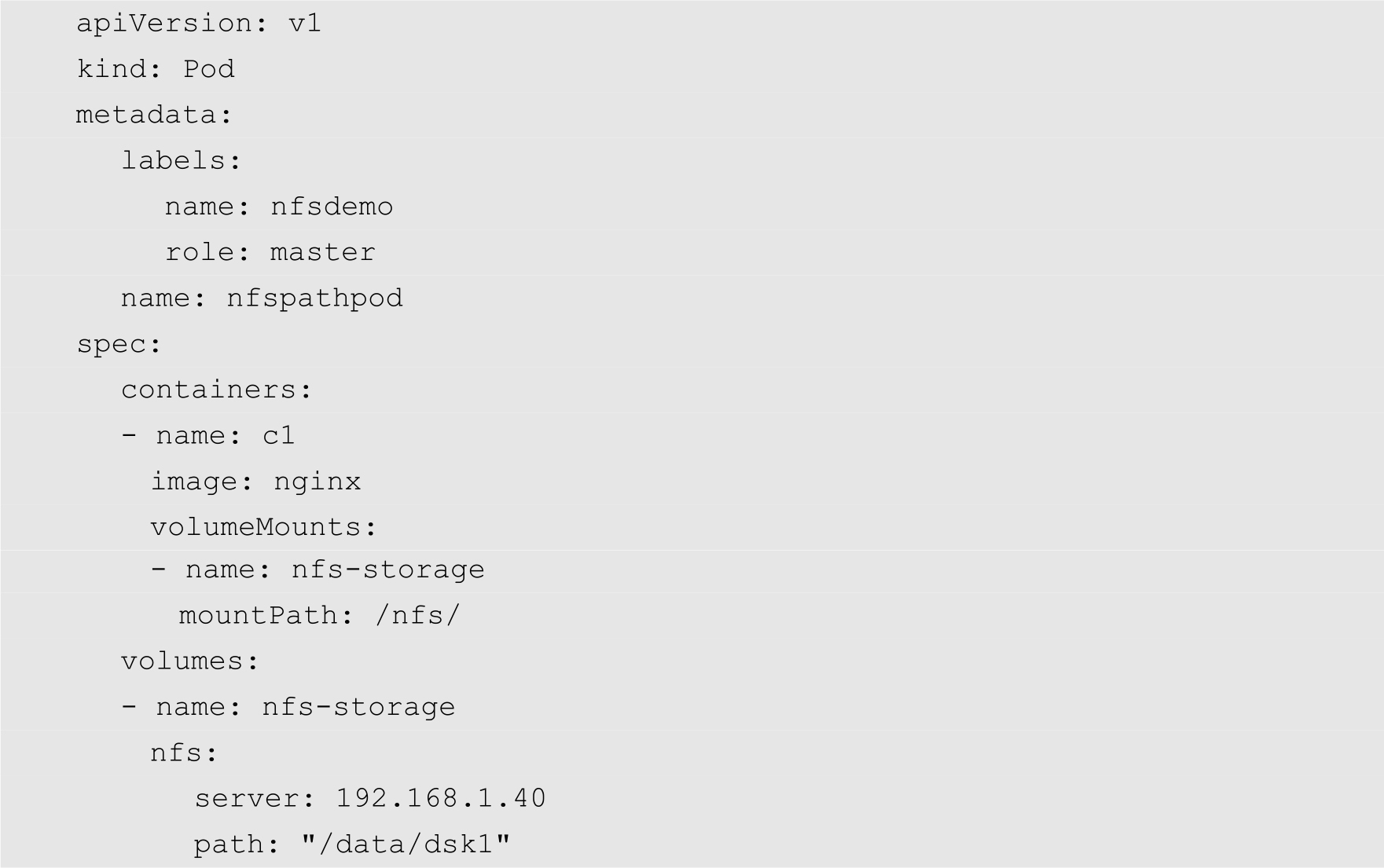Click the "volumes:" key
Viewport: 1384px width, 868px height.
(189, 661)
